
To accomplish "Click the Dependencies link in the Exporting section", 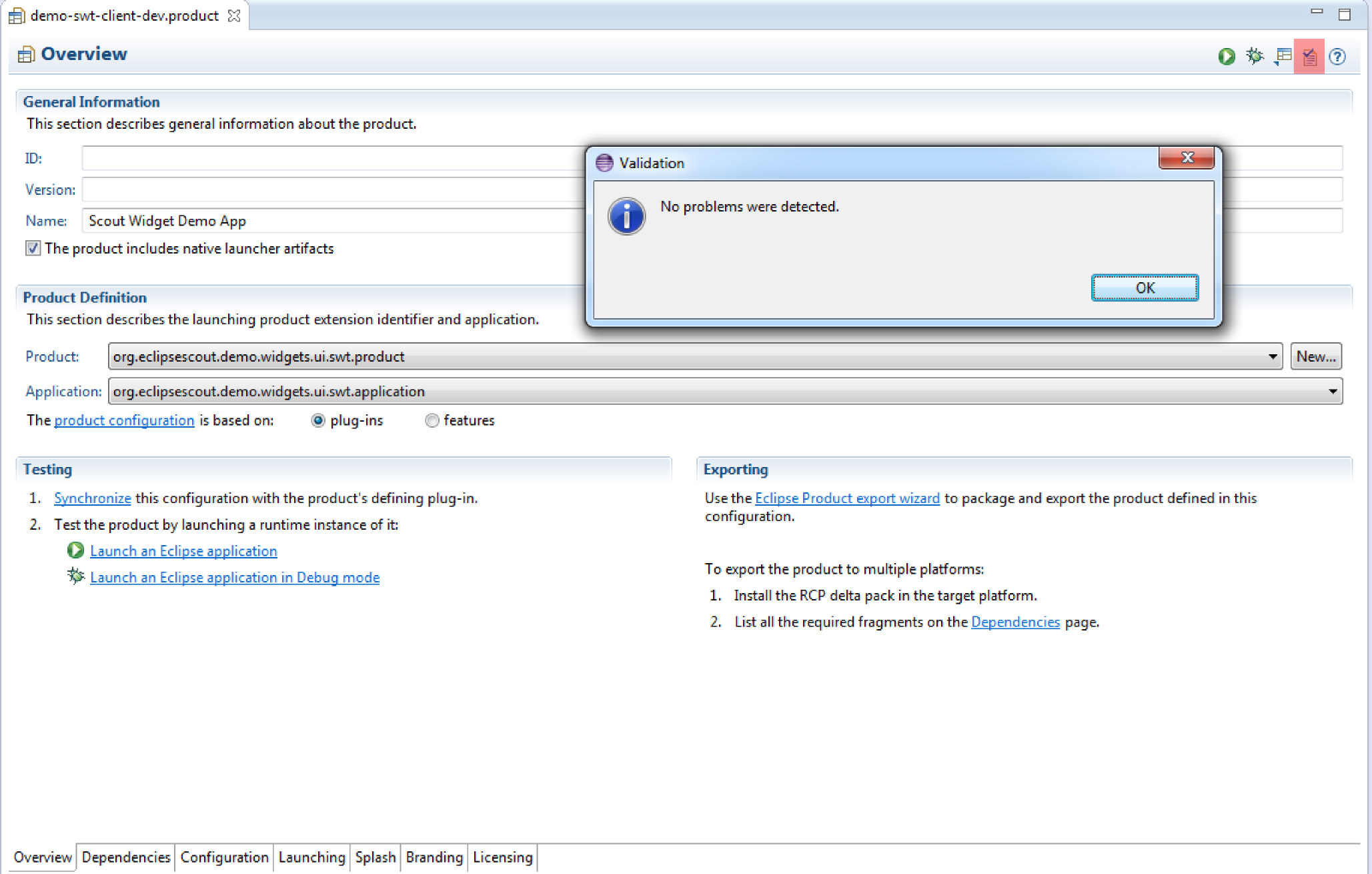I will pyautogui.click(x=1015, y=622).
